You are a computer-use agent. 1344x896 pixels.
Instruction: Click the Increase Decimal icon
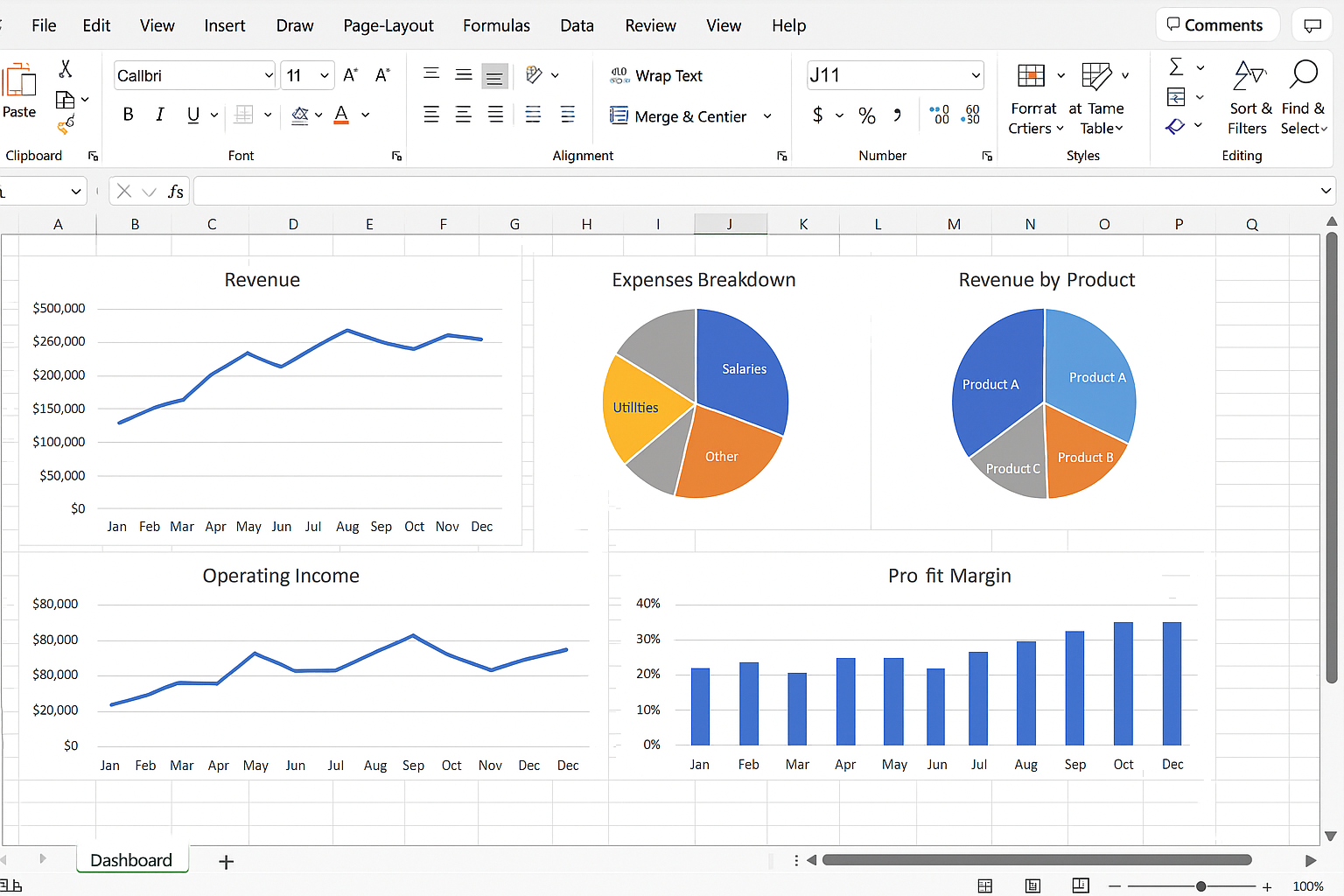pyautogui.click(x=940, y=115)
